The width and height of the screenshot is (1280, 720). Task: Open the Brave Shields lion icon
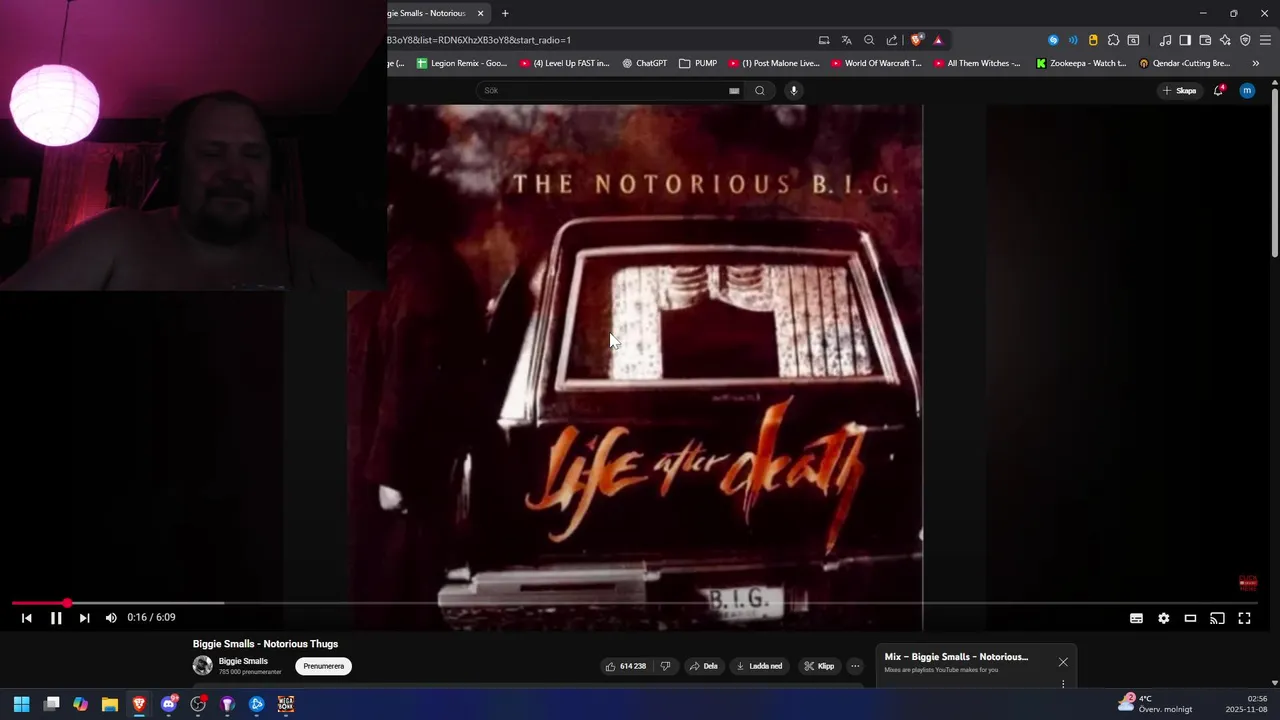point(916,40)
